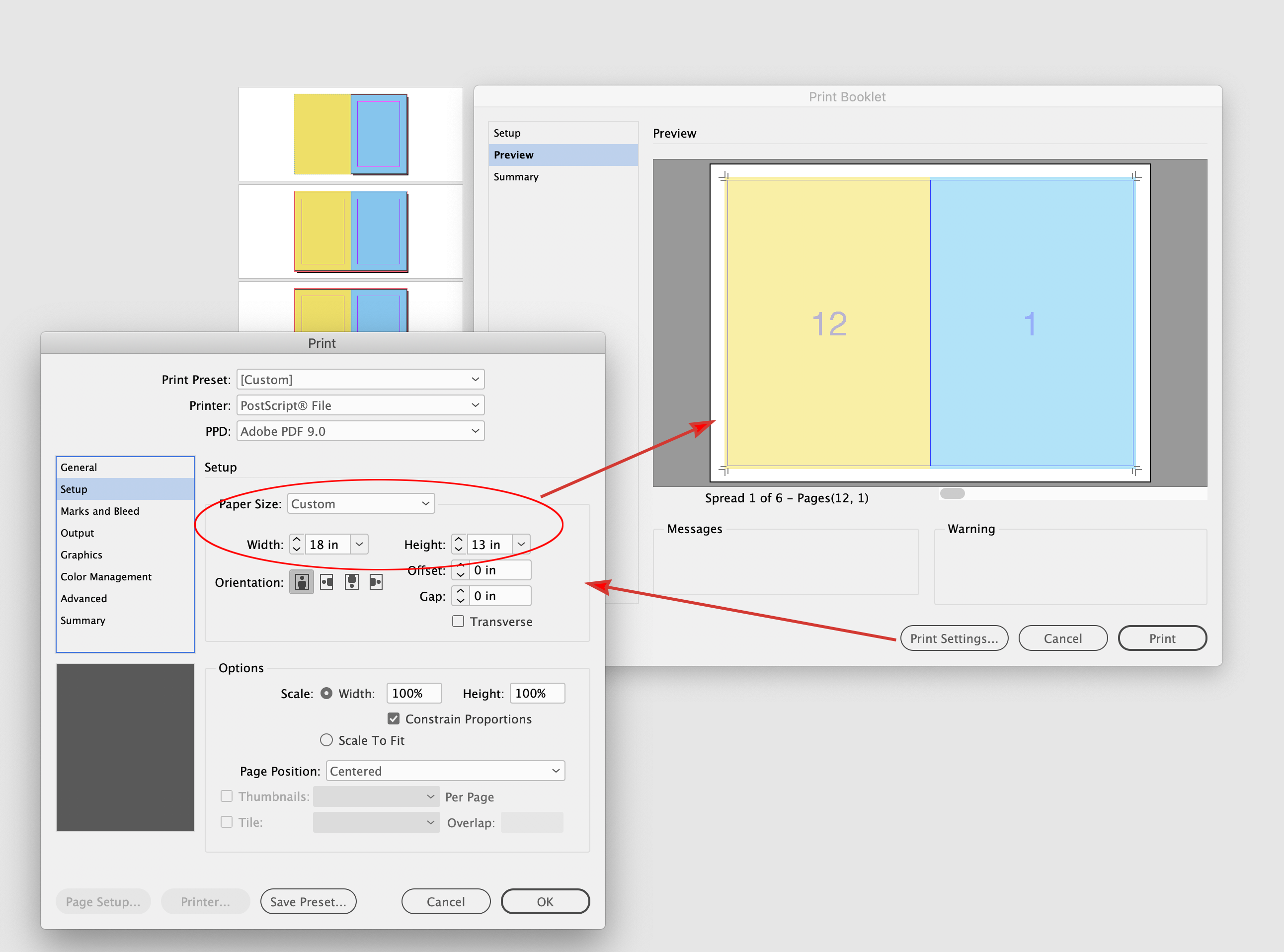Screen dimensions: 1284x952
Task: Click the Offset stepper arrows
Action: click(x=460, y=570)
